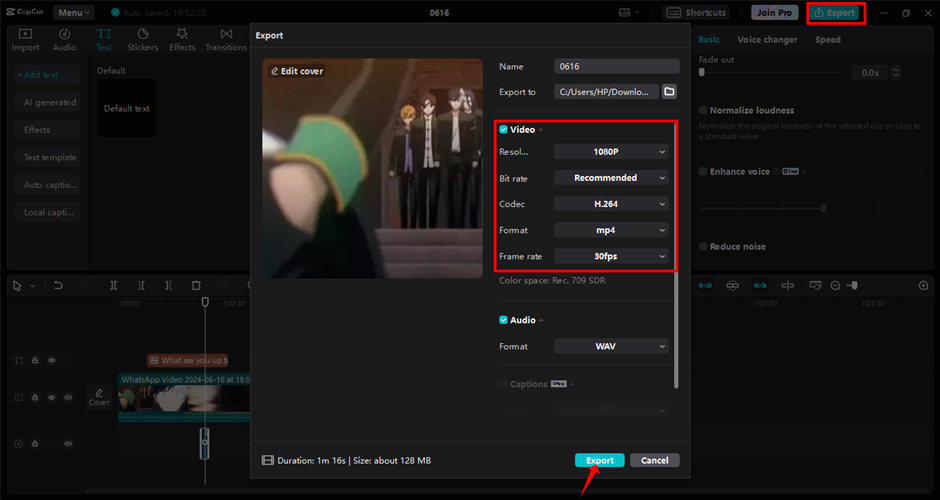Screen dimensions: 940x500
Task: Click the teal Export button in the dialog
Action: 599,460
